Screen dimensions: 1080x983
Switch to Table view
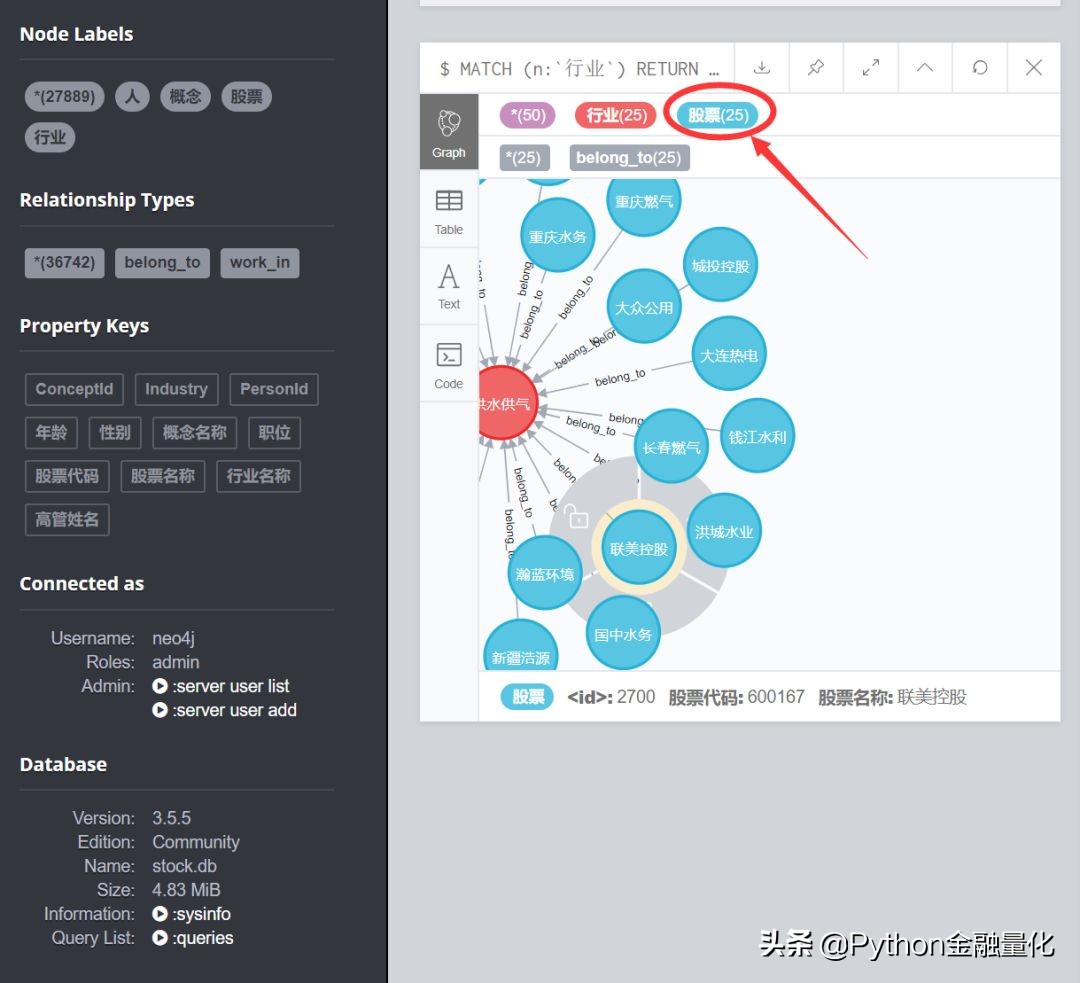[448, 211]
